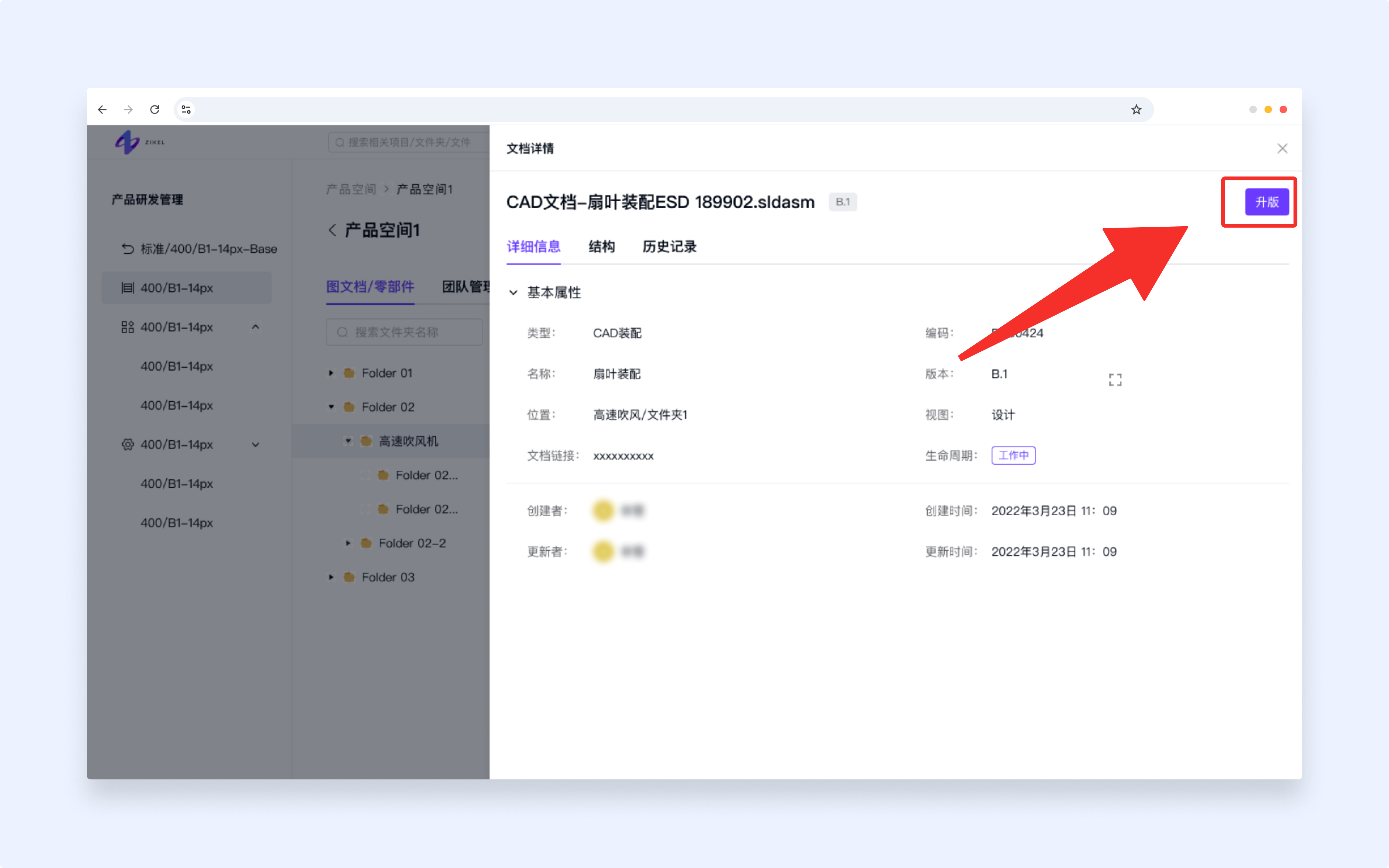The width and height of the screenshot is (1389, 868).
Task: Click the document title CAD文档-扇叶装配ESD 189902.sldasm
Action: click(x=660, y=202)
